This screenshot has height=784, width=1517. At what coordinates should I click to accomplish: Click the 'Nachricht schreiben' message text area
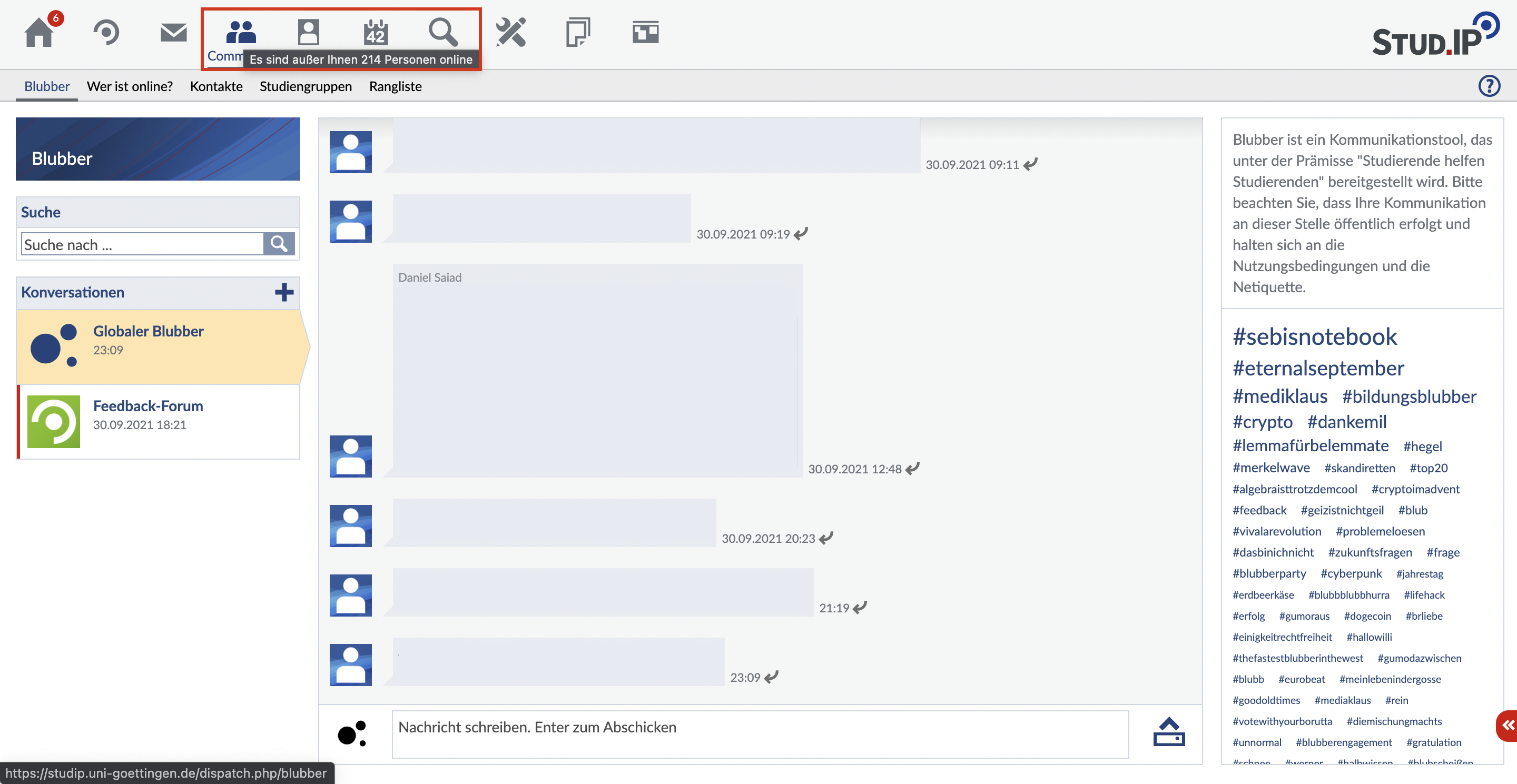[x=760, y=734]
